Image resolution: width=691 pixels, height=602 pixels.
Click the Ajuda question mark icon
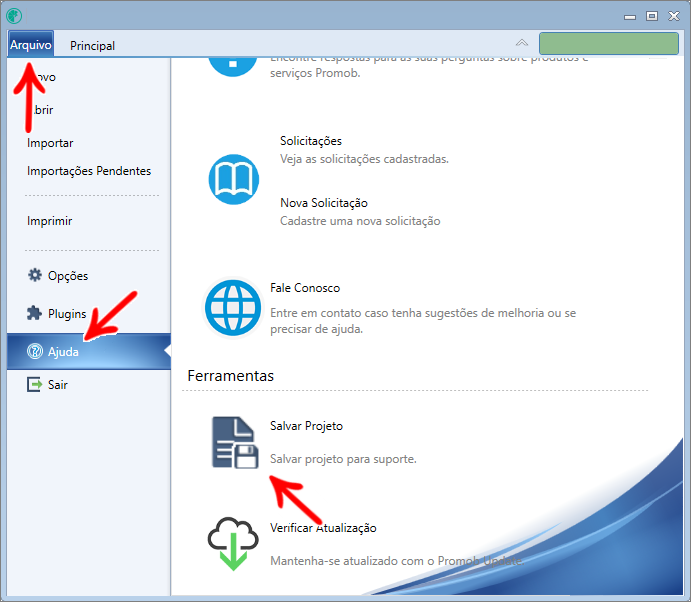[35, 351]
